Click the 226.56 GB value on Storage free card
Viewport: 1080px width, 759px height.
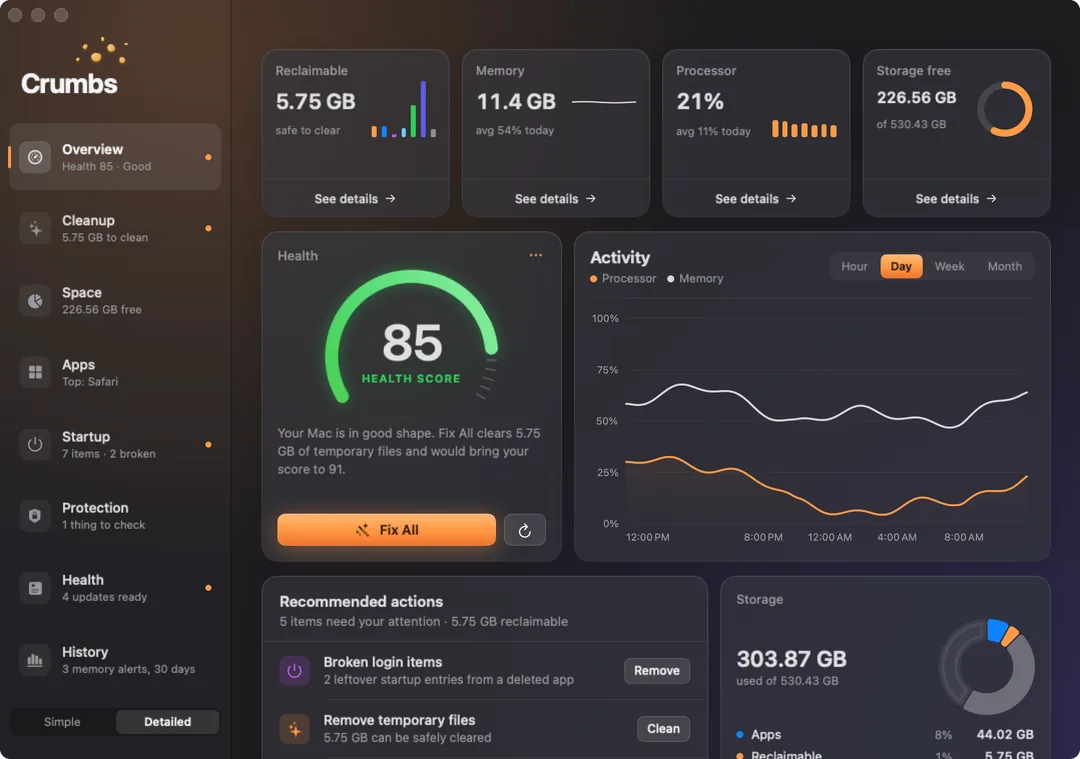tap(916, 98)
